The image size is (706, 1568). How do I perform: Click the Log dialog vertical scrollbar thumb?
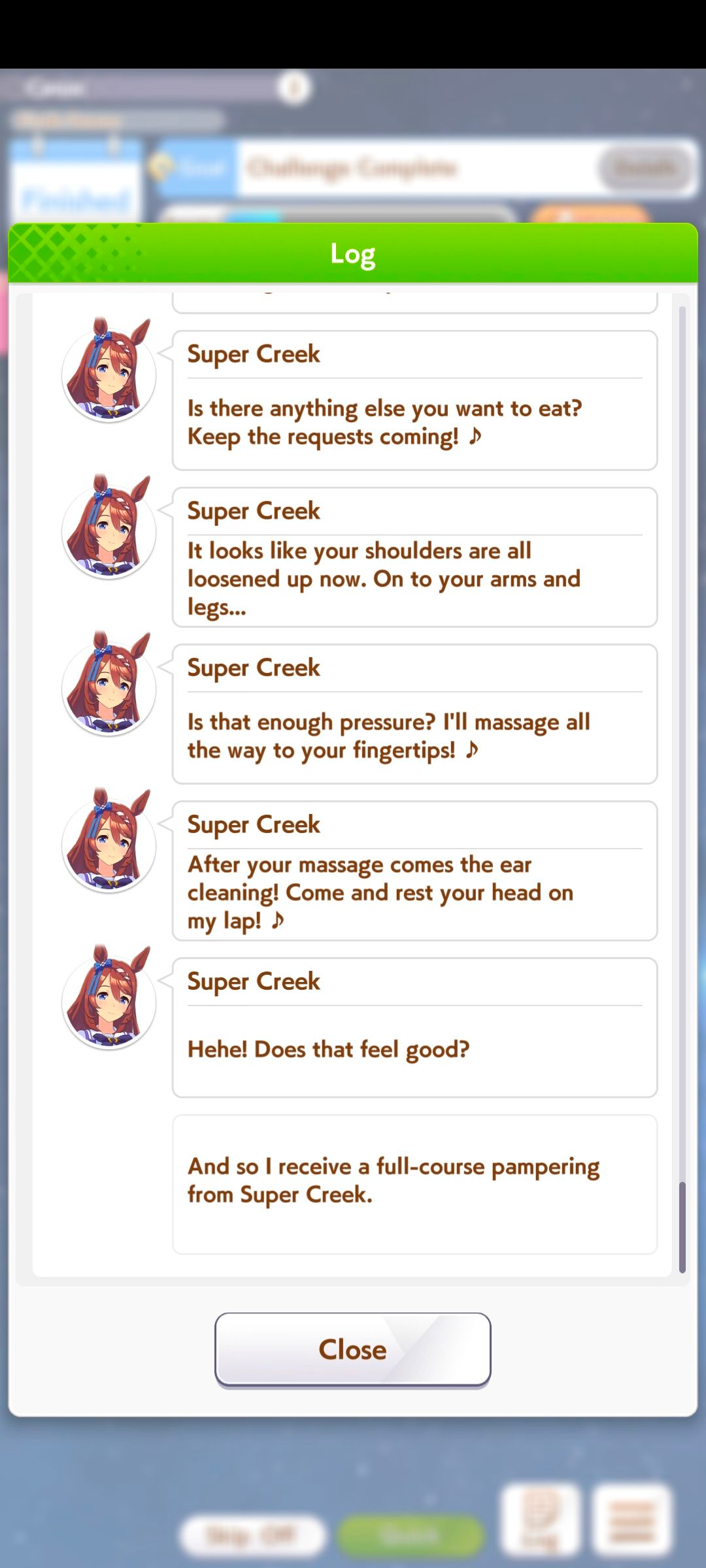(682, 1227)
